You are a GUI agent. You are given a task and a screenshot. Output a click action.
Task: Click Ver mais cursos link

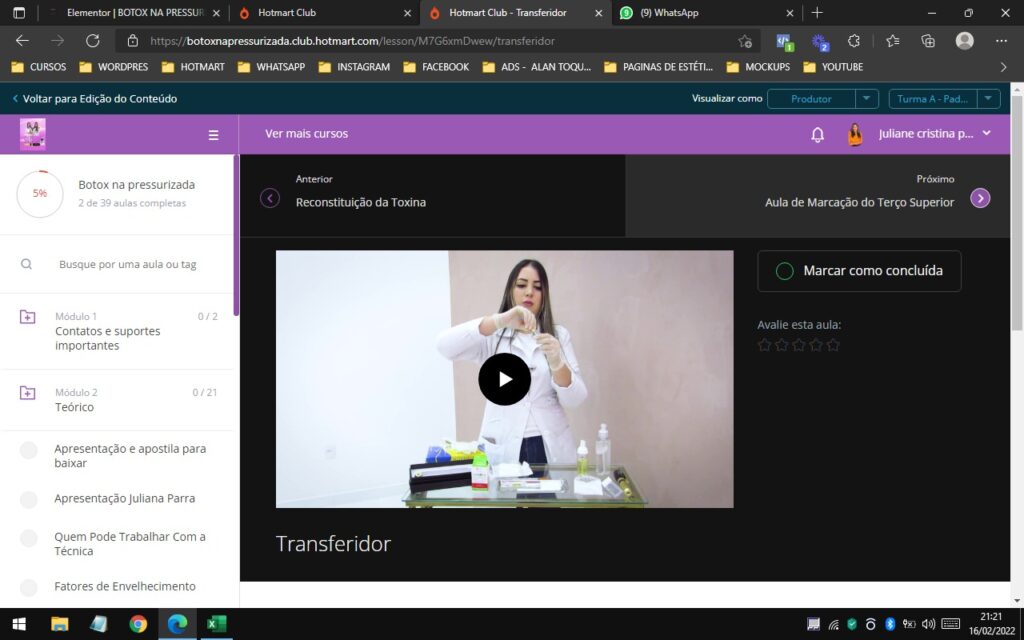click(x=306, y=134)
